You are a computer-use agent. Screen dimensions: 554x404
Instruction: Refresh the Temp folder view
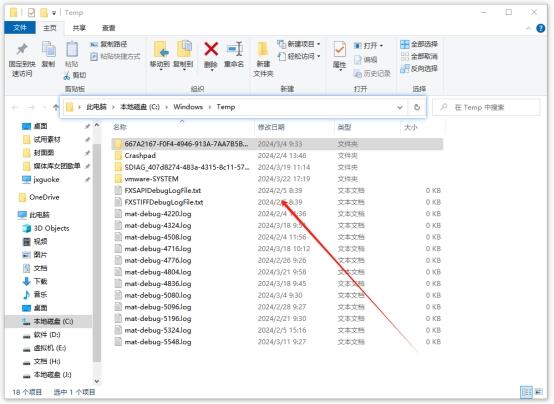(417, 107)
